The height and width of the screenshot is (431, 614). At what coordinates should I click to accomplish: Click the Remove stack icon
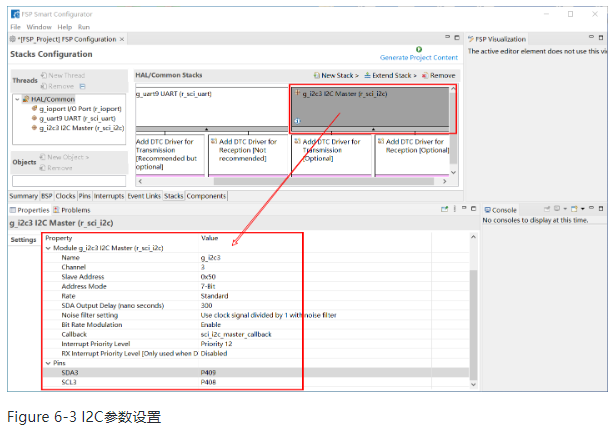click(425, 75)
